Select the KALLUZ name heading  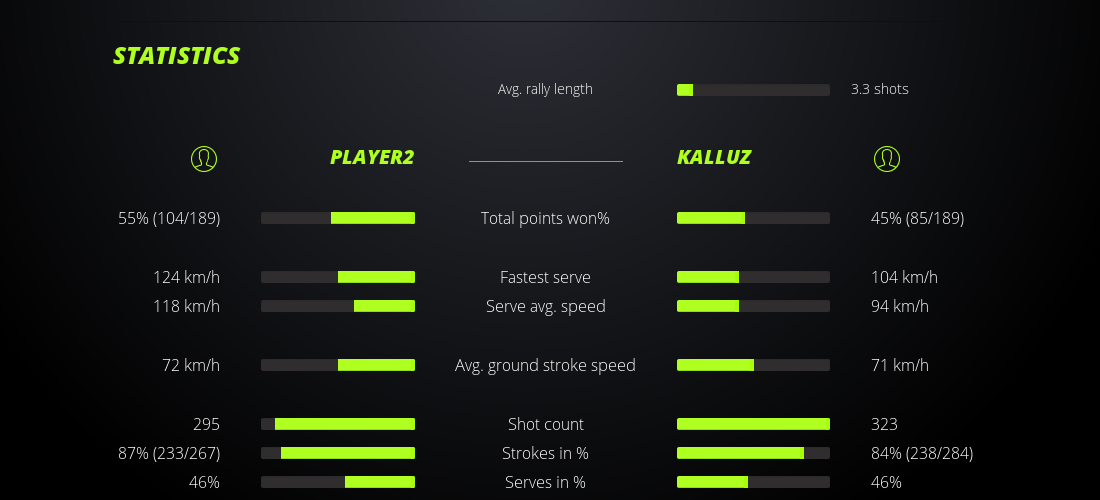[714, 157]
